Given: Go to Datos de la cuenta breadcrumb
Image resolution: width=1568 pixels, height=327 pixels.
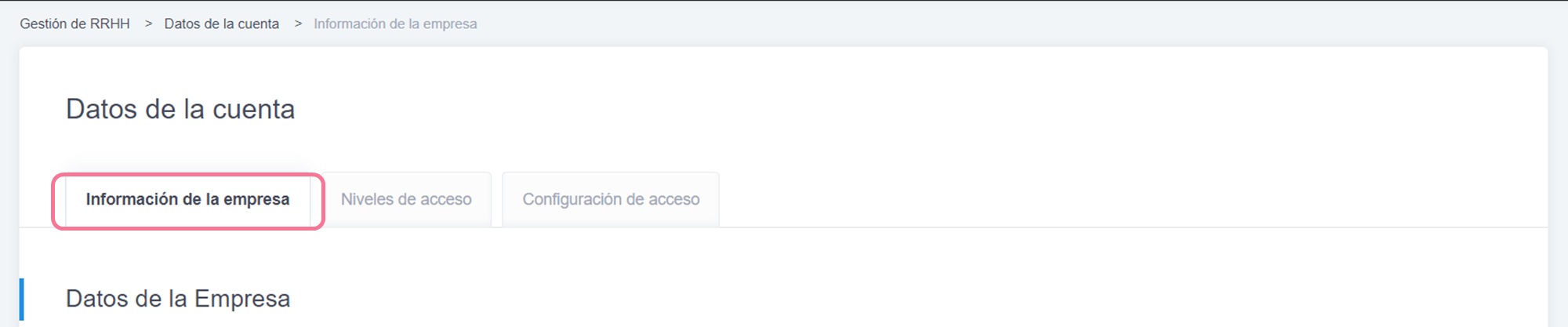Looking at the screenshot, I should [x=221, y=24].
